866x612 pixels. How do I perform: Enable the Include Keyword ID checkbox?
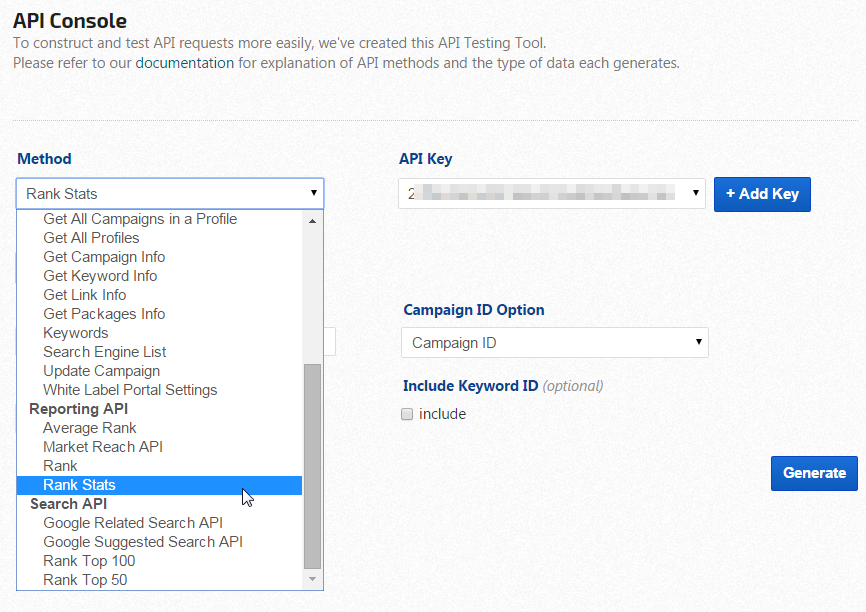click(x=407, y=414)
